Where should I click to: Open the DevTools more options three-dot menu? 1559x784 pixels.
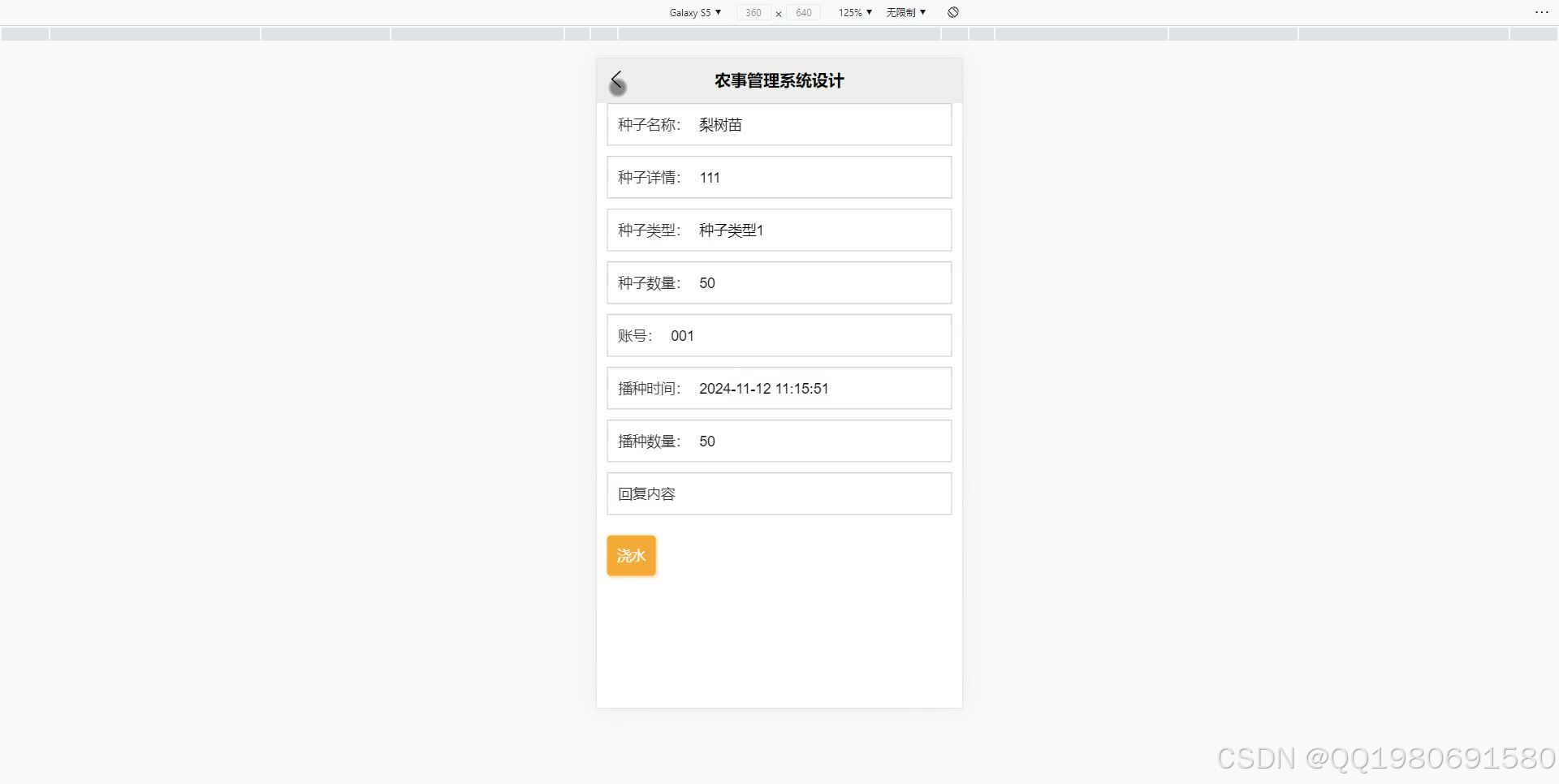pyautogui.click(x=1542, y=11)
